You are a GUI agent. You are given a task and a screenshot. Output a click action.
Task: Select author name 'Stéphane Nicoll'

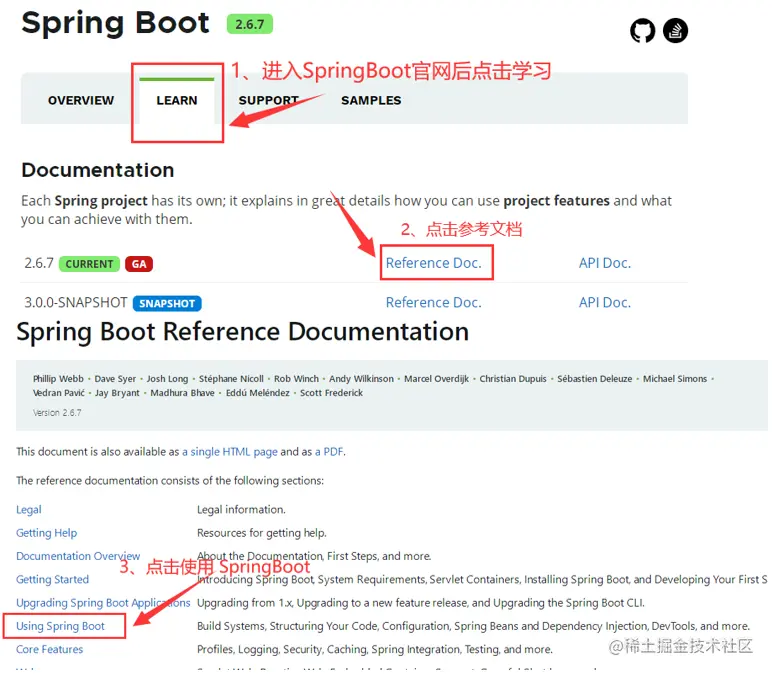tap(231, 379)
